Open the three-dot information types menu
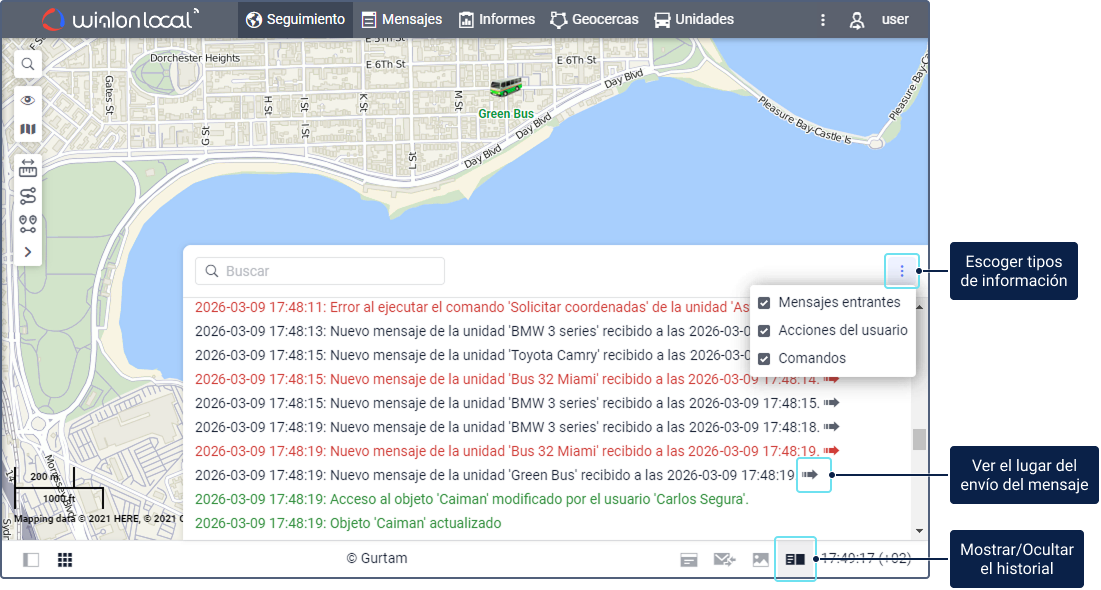The width and height of the screenshot is (1101, 590). [x=902, y=271]
